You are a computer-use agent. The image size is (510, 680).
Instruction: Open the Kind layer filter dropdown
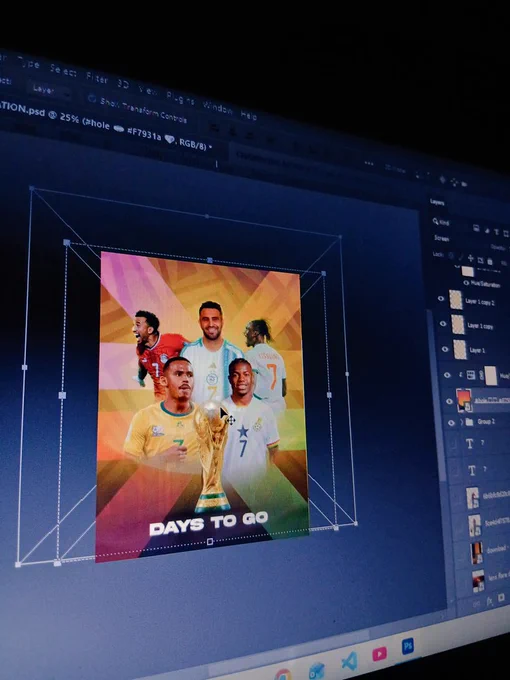[441, 222]
